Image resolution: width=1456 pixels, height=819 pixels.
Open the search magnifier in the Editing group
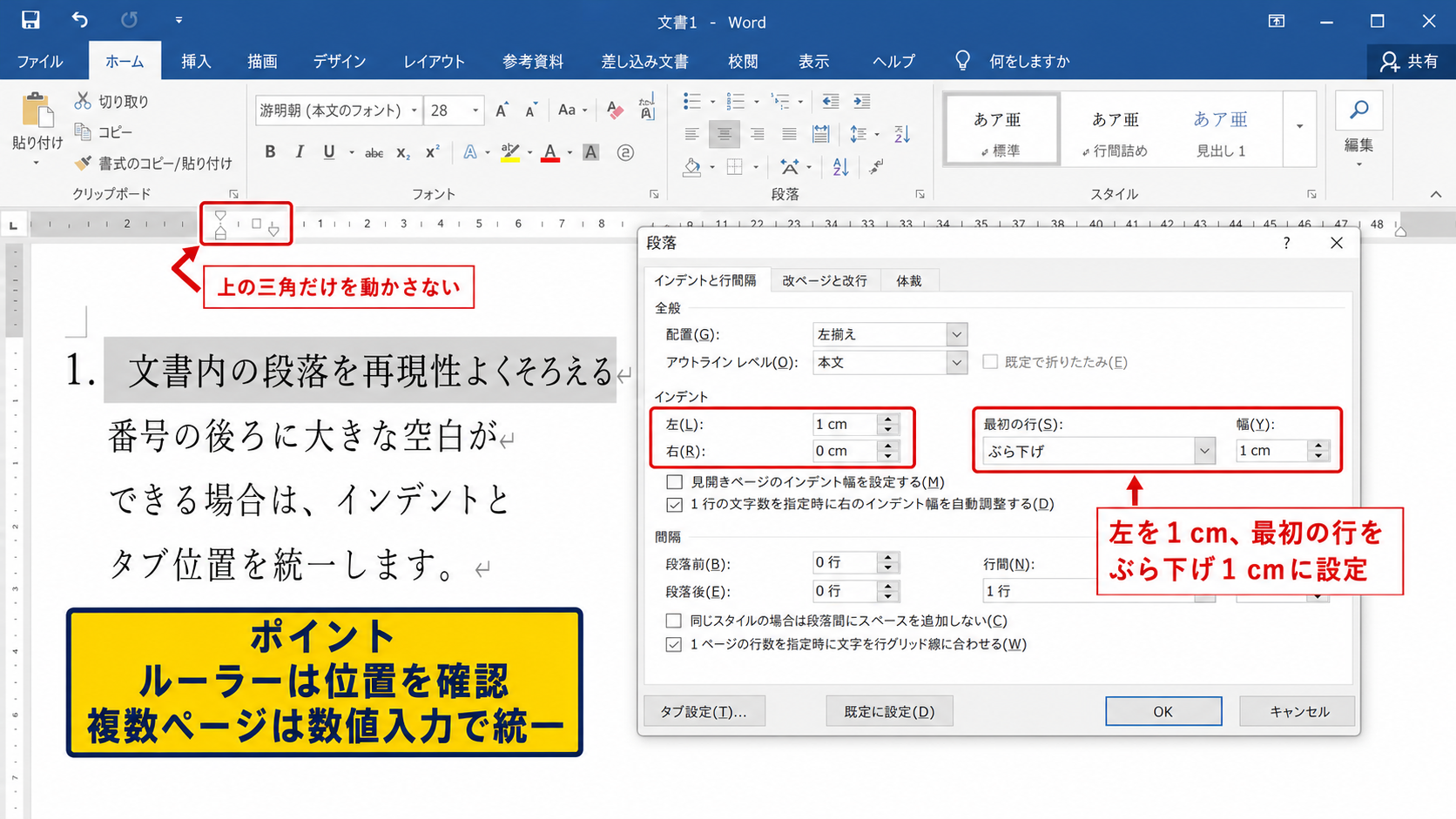[x=1359, y=111]
